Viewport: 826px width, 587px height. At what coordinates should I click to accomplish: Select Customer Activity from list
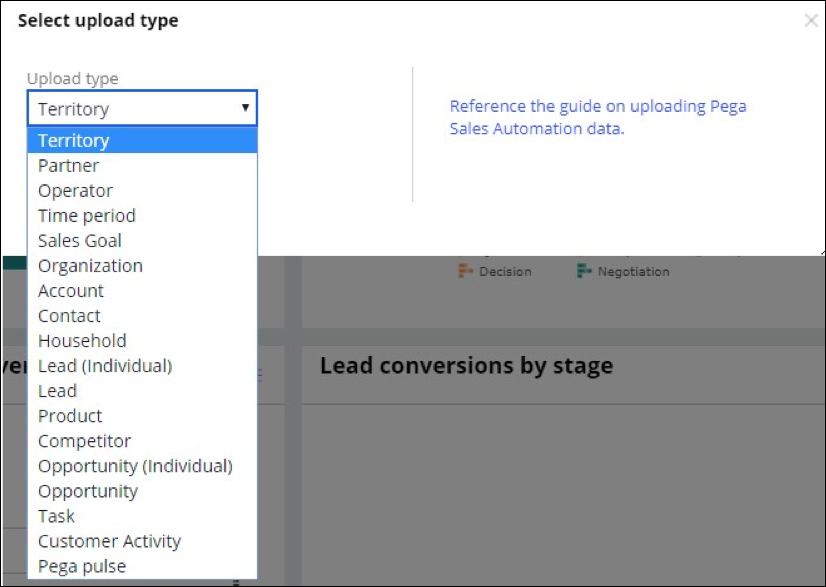[109, 541]
